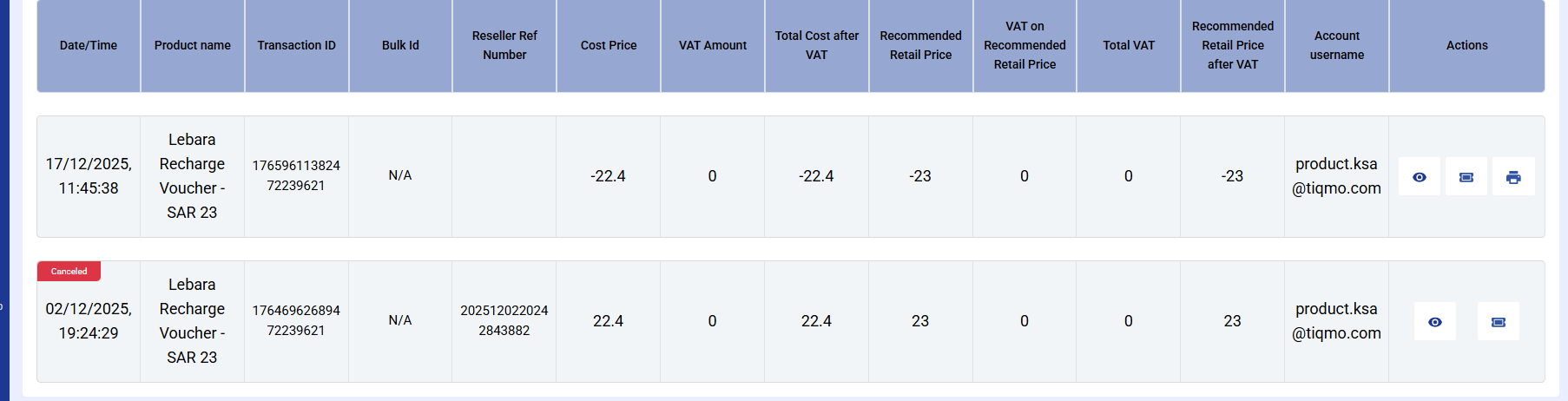
Task: Click the account email in the canceled row
Action: 1336,321
